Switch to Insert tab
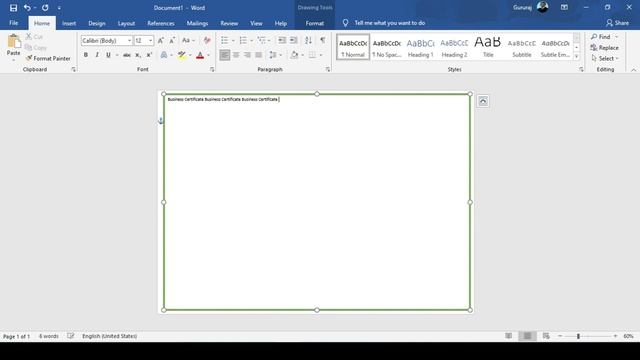Viewport: 640px width, 360px height. [69, 23]
